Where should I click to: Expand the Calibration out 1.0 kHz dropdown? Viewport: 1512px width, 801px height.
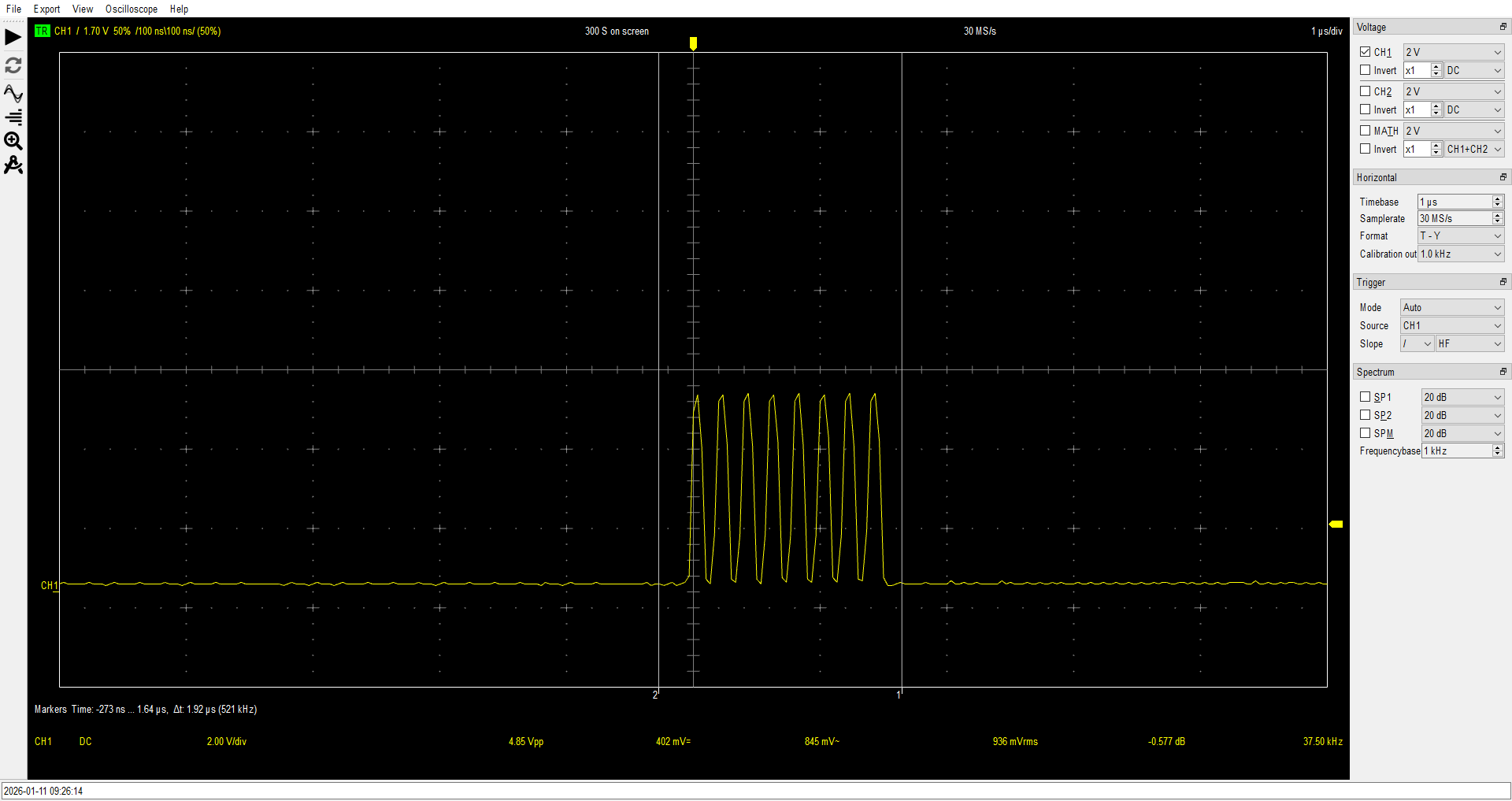click(x=1460, y=254)
